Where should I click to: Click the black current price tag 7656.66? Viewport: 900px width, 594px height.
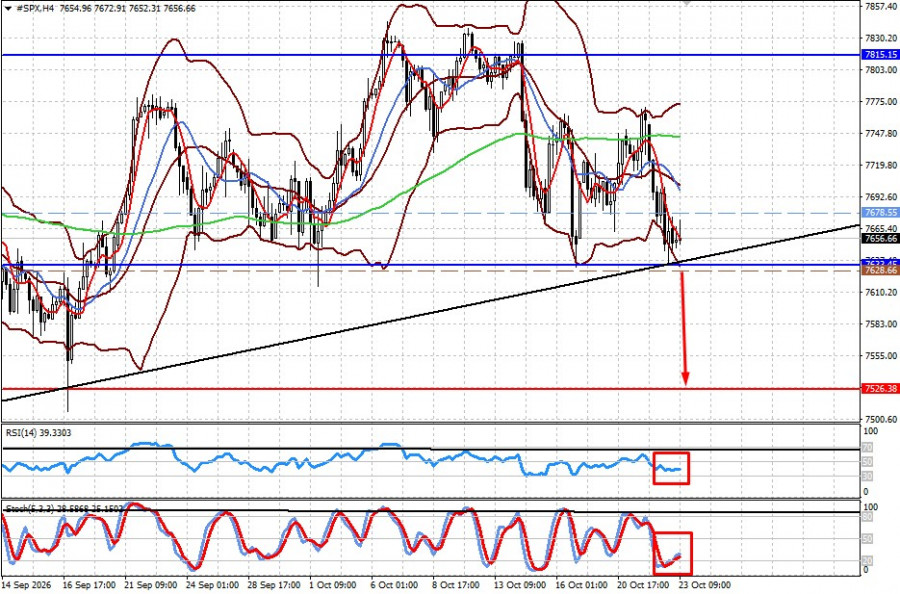pos(880,238)
